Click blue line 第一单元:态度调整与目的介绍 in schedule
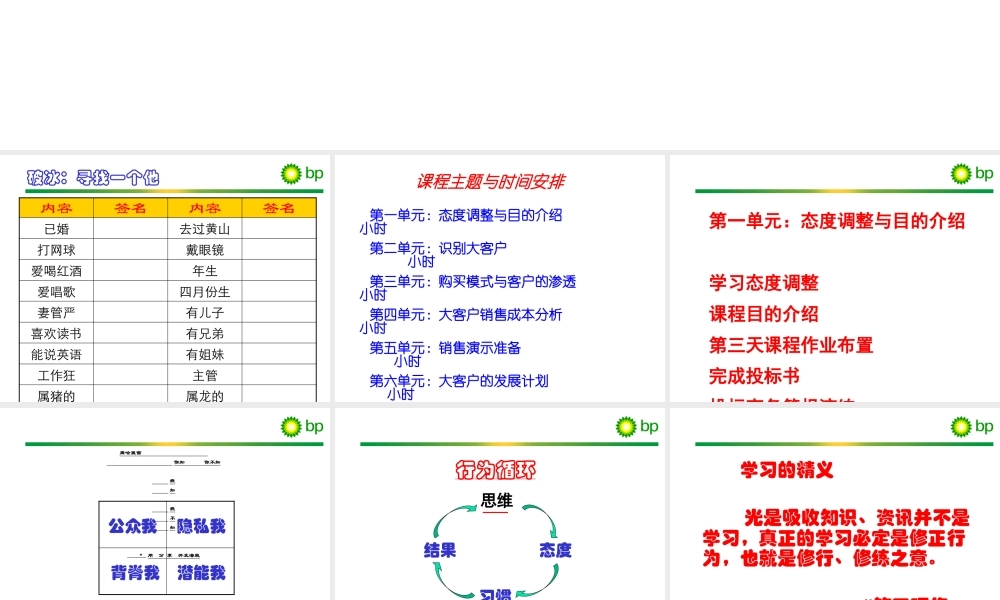This screenshot has height=600, width=1000. pyautogui.click(x=466, y=215)
